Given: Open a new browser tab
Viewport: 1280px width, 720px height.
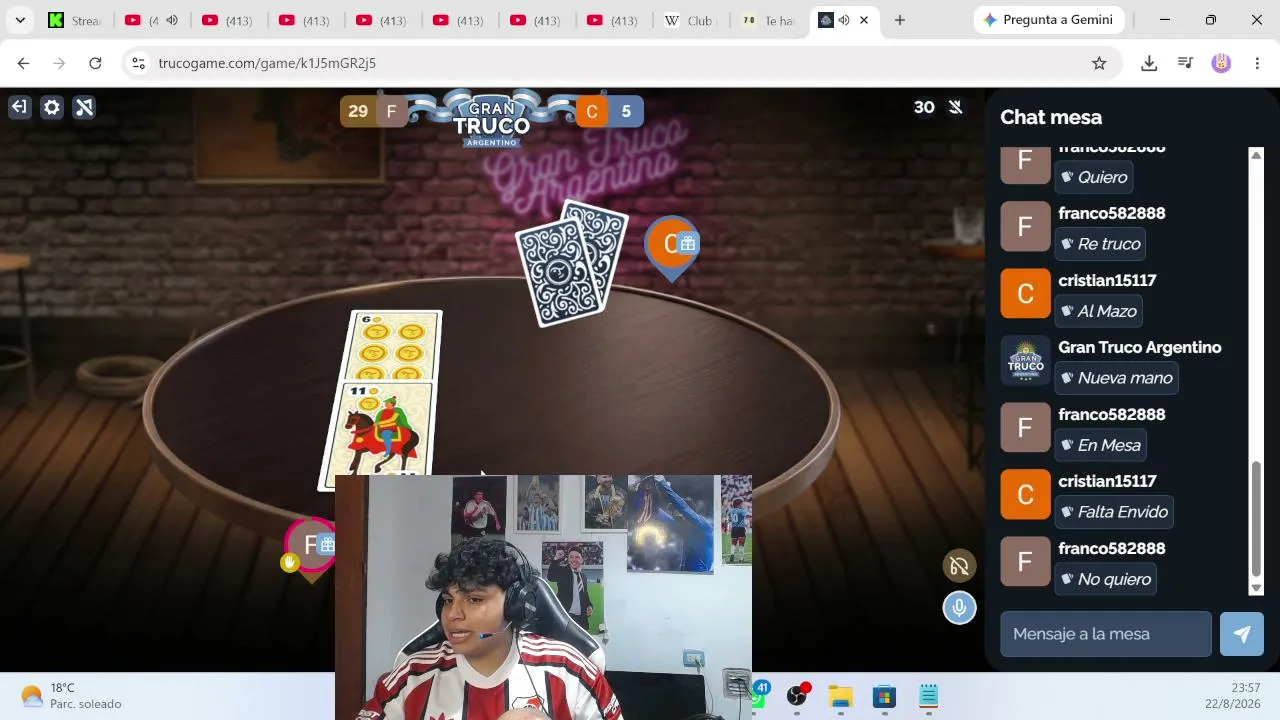Looking at the screenshot, I should tap(900, 20).
